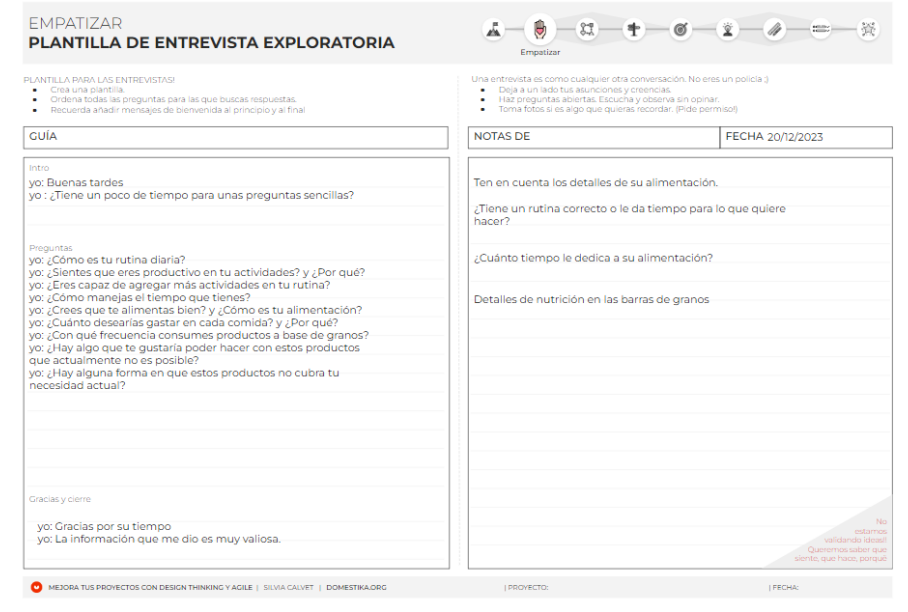Click the mountain flag step icon
Image resolution: width=908 pixels, height=612 pixels.
[x=494, y=30]
